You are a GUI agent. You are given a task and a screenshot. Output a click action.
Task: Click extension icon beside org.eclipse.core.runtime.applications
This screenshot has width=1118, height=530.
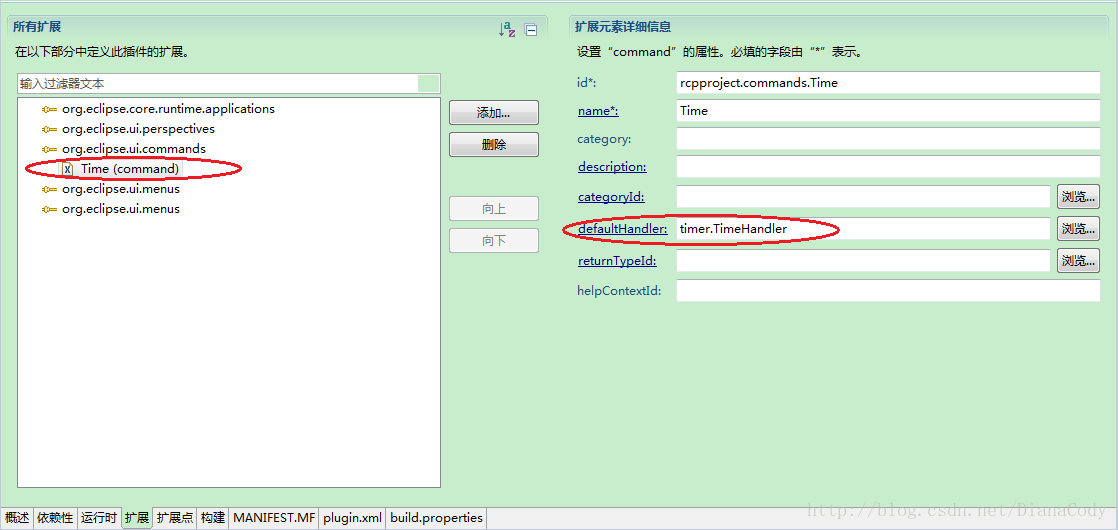[48, 109]
